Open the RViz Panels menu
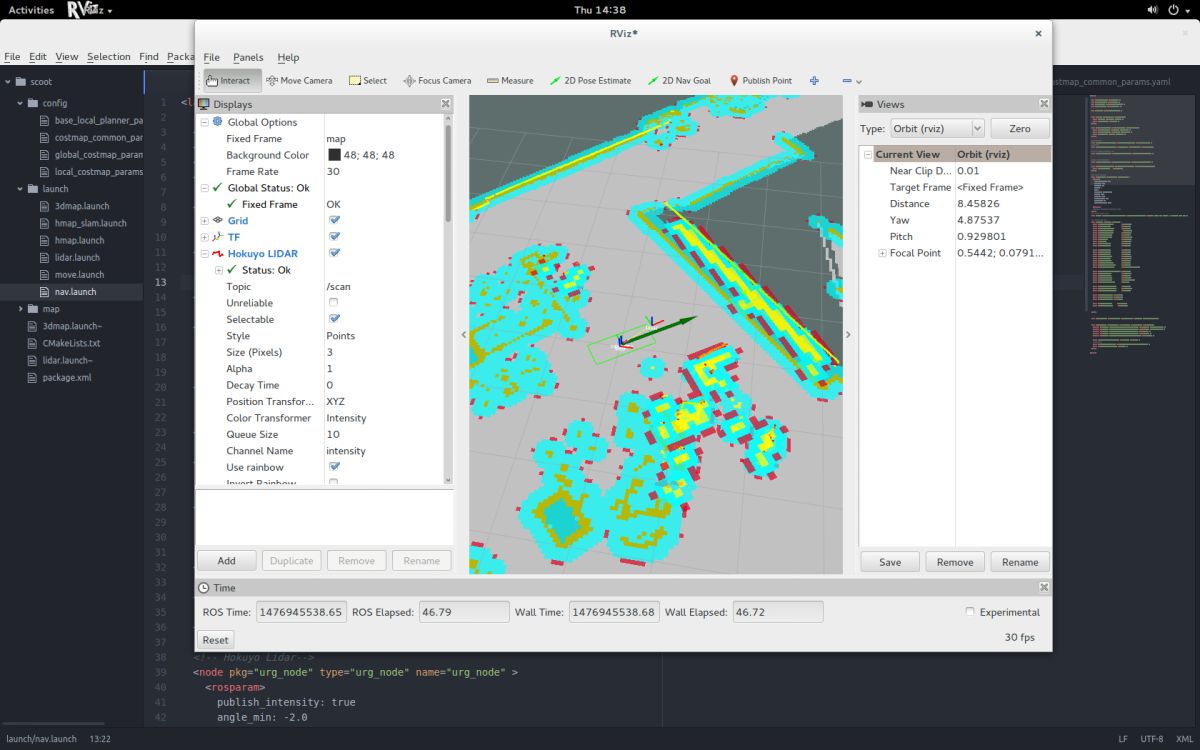The image size is (1200, 750). (x=248, y=57)
